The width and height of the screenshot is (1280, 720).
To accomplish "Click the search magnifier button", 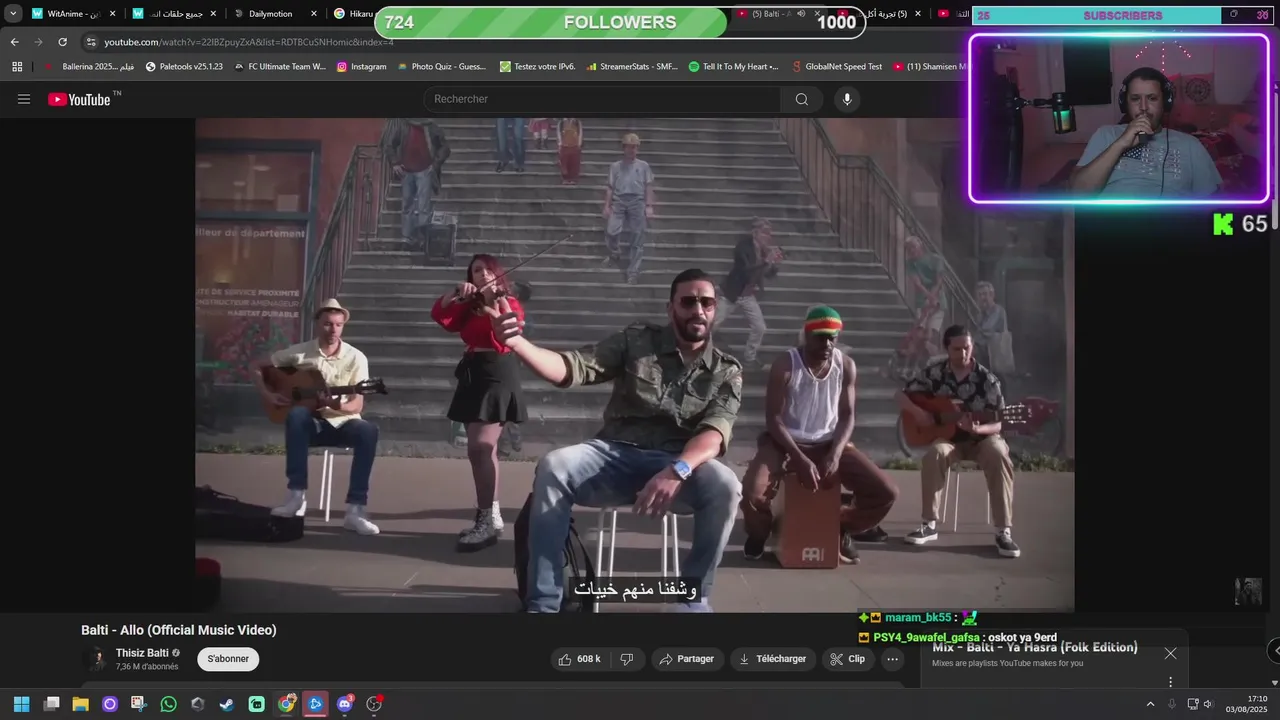I will pyautogui.click(x=801, y=99).
